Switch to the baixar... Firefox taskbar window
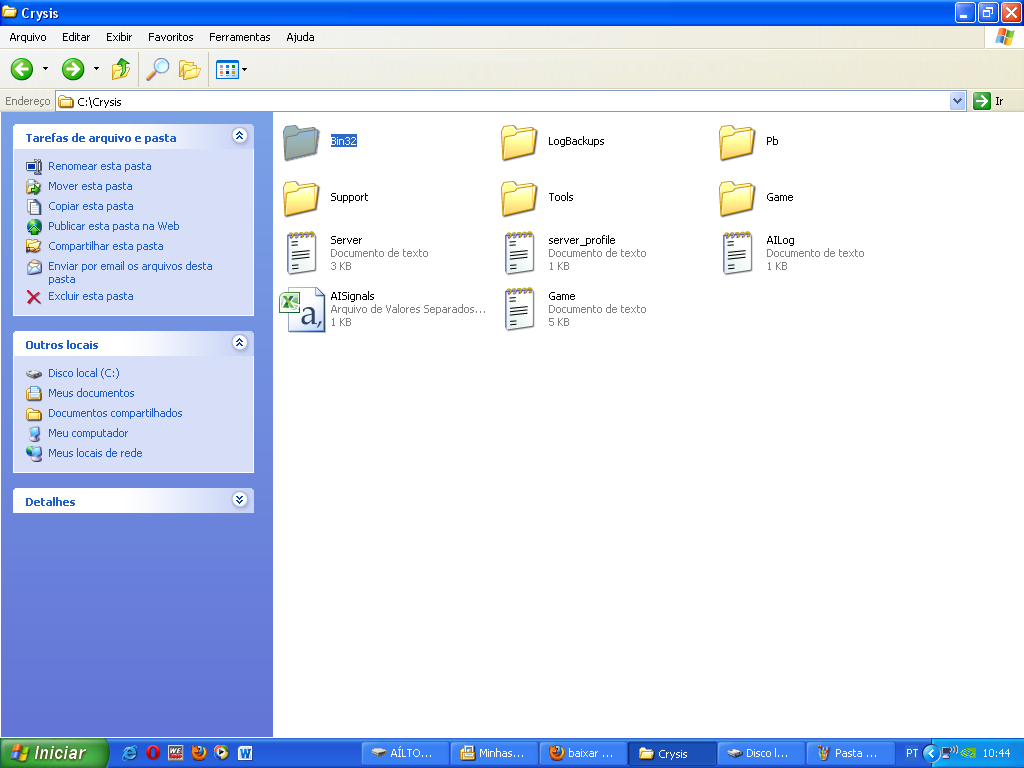The image size is (1024, 768). coord(584,753)
